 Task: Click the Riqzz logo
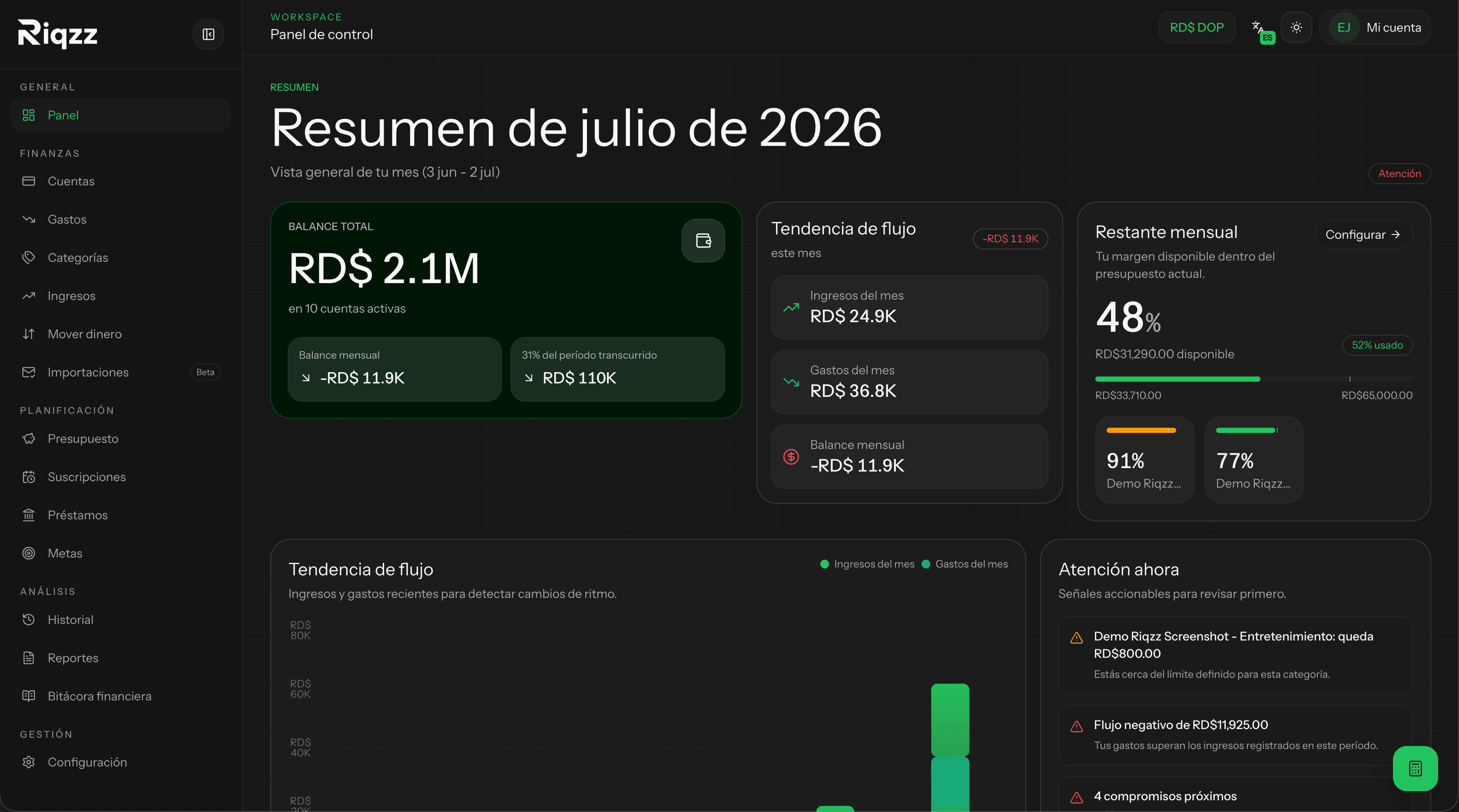coord(57,34)
